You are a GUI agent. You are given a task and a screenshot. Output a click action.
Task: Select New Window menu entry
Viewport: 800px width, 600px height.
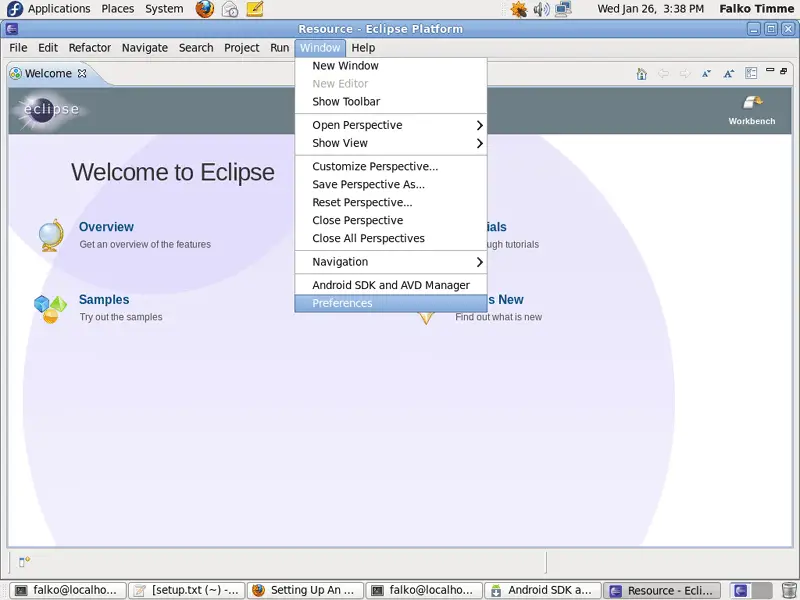(x=391, y=66)
